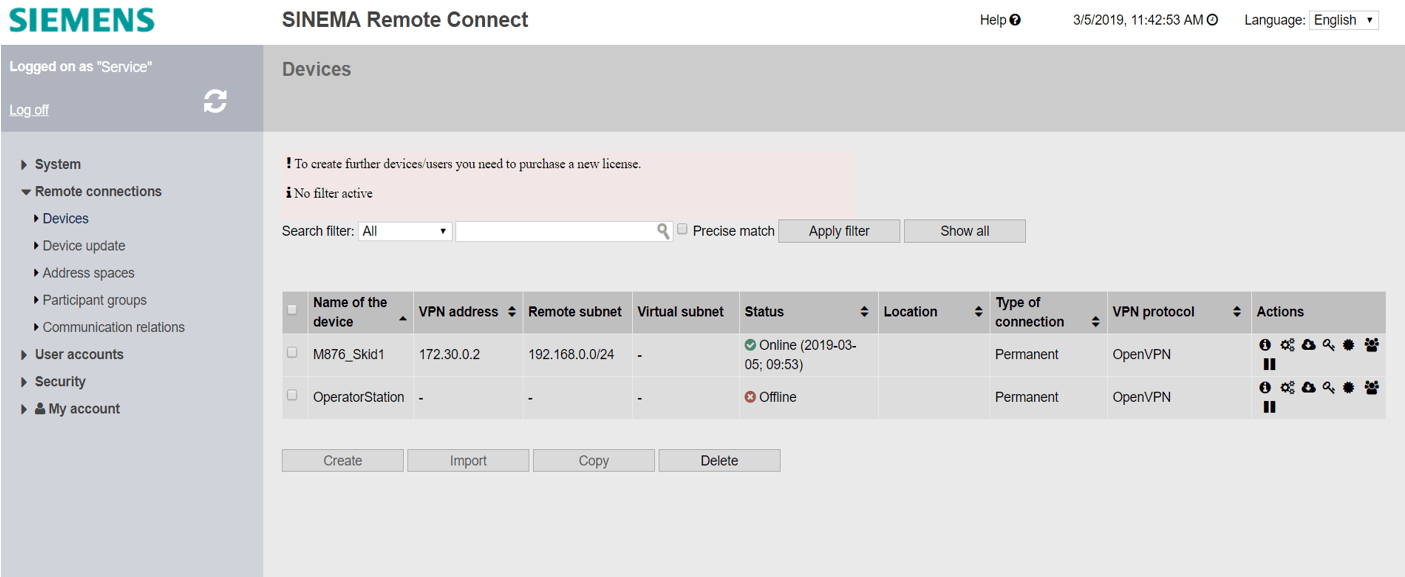Click remote subnet 192.168.0.0/24

tap(571, 354)
